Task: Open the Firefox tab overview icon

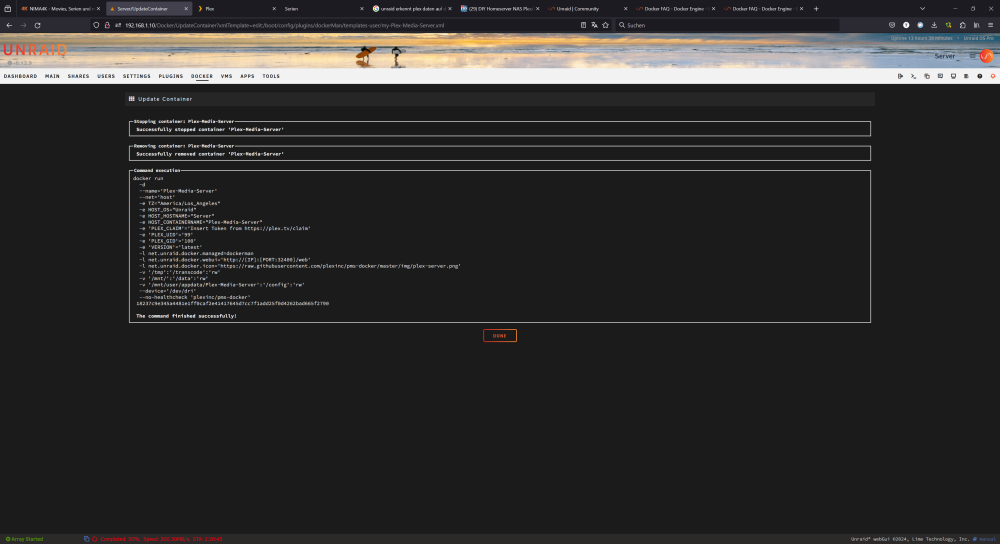Action: coord(8,9)
